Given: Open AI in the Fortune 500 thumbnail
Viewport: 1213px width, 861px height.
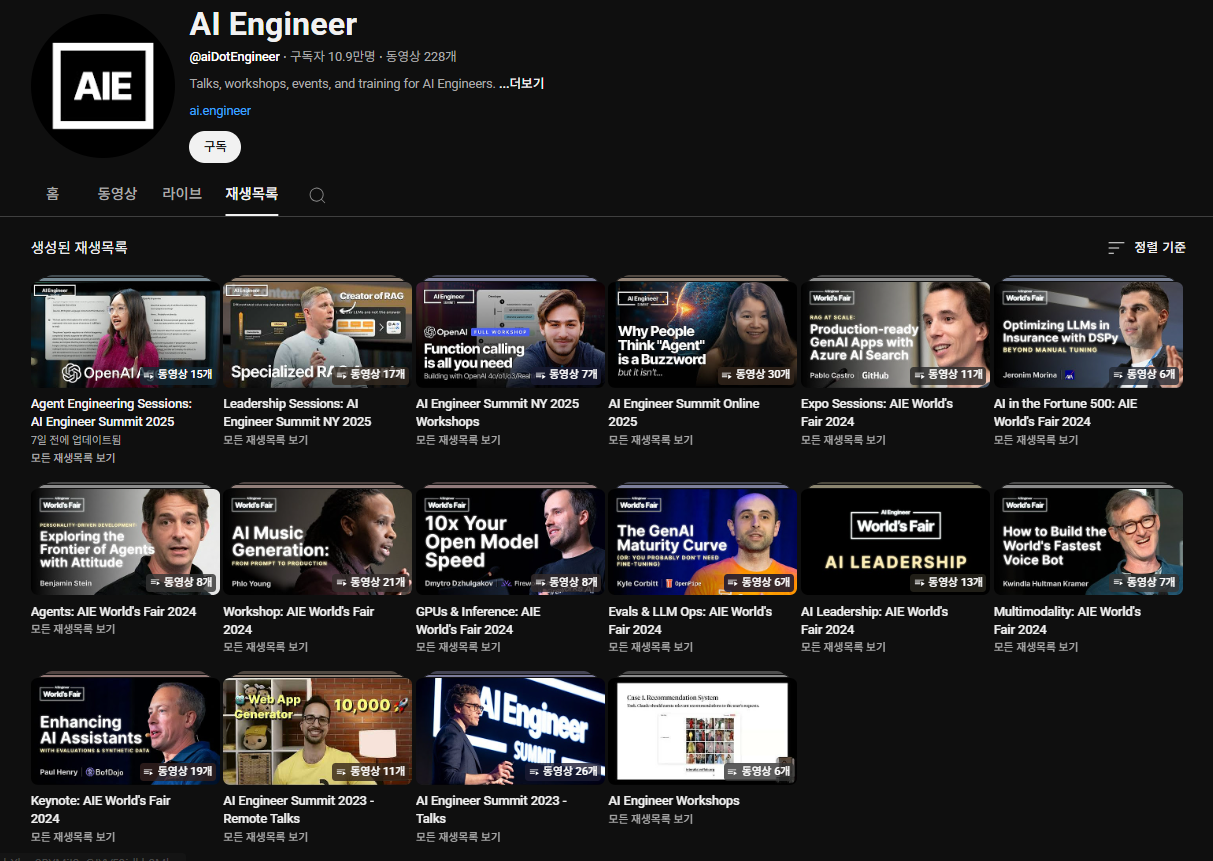Looking at the screenshot, I should pos(1088,335).
